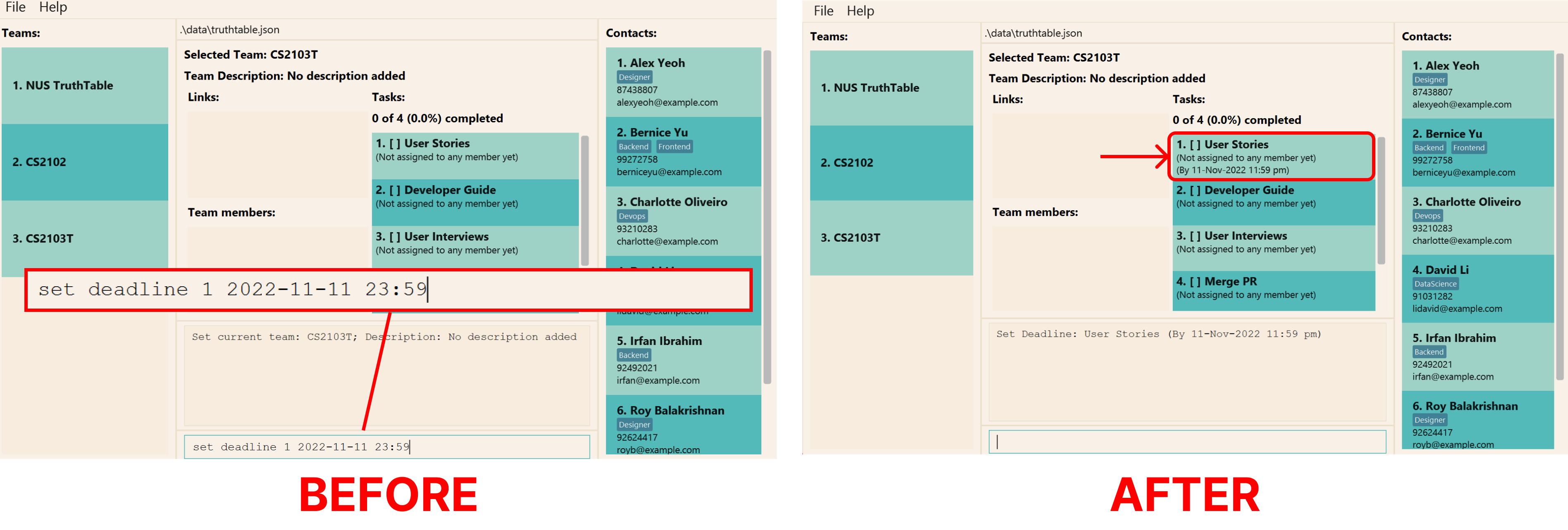This screenshot has height=530, width=1568.
Task: Select CS2102 team in AFTER window
Action: point(891,163)
